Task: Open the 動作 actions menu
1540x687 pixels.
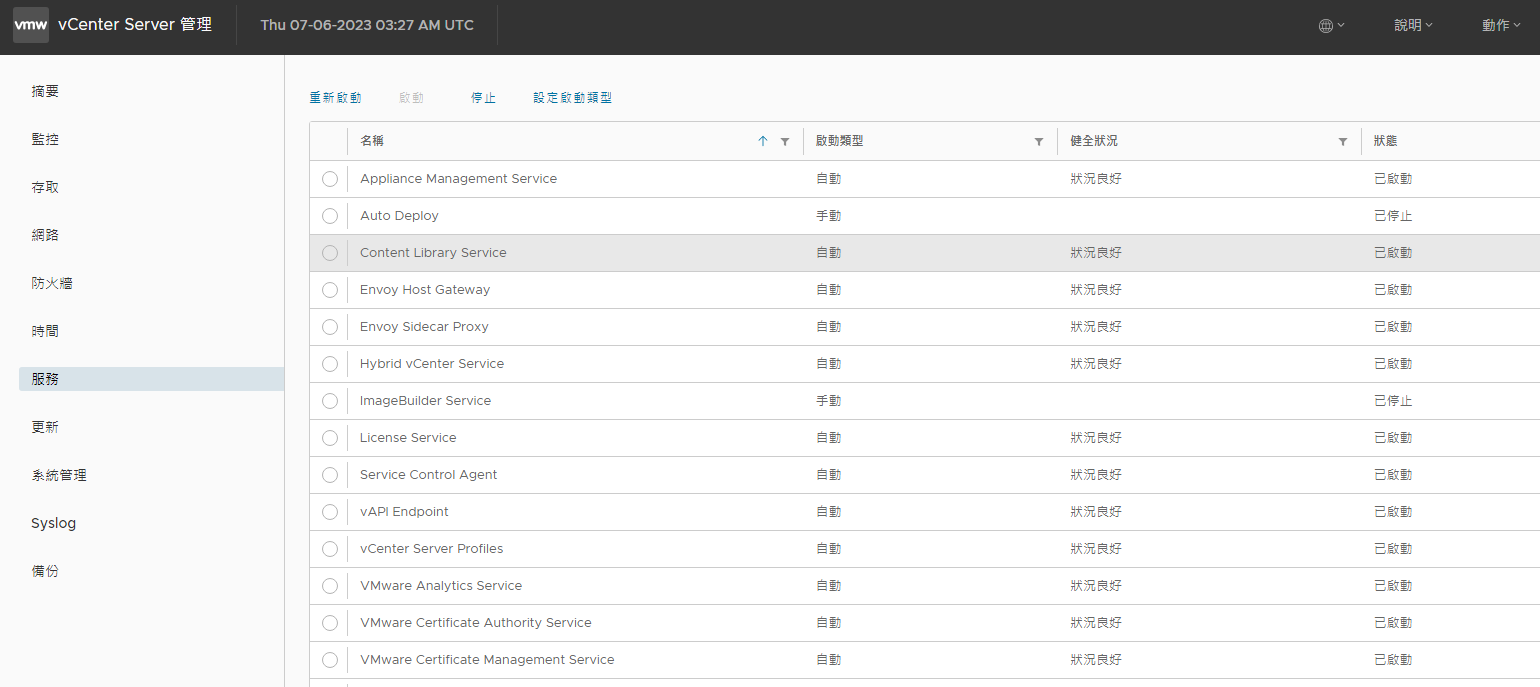Action: 1501,26
